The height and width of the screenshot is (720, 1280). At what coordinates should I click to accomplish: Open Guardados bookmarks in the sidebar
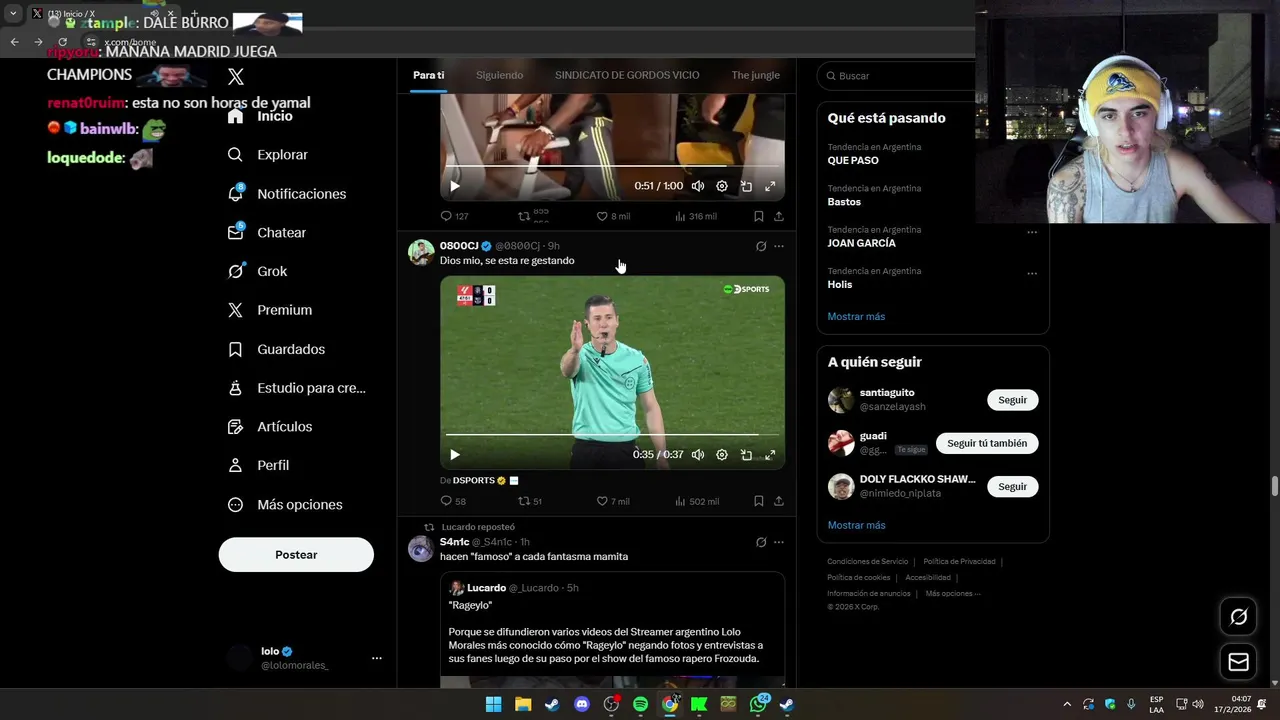click(276, 349)
